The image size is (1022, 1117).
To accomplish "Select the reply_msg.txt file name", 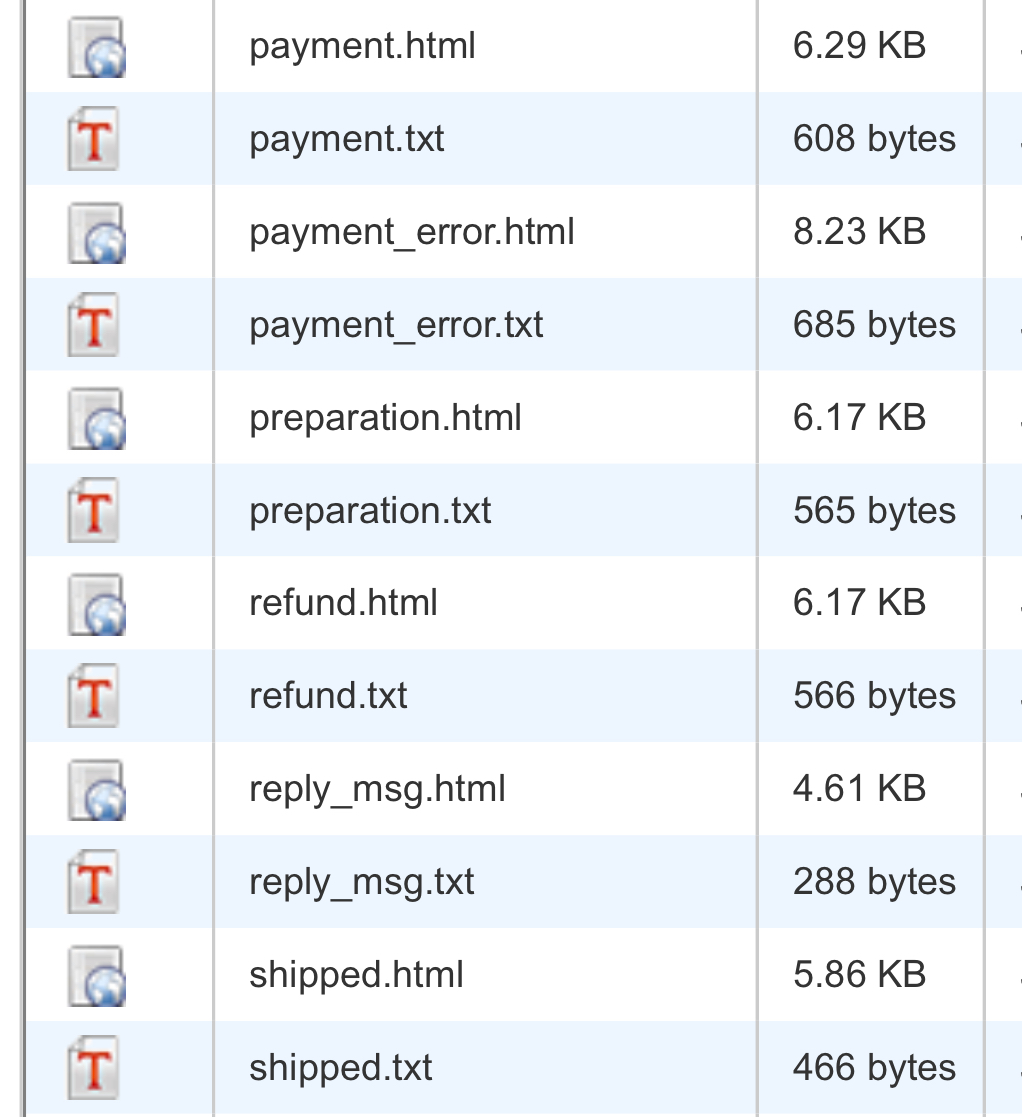I will 361,882.
